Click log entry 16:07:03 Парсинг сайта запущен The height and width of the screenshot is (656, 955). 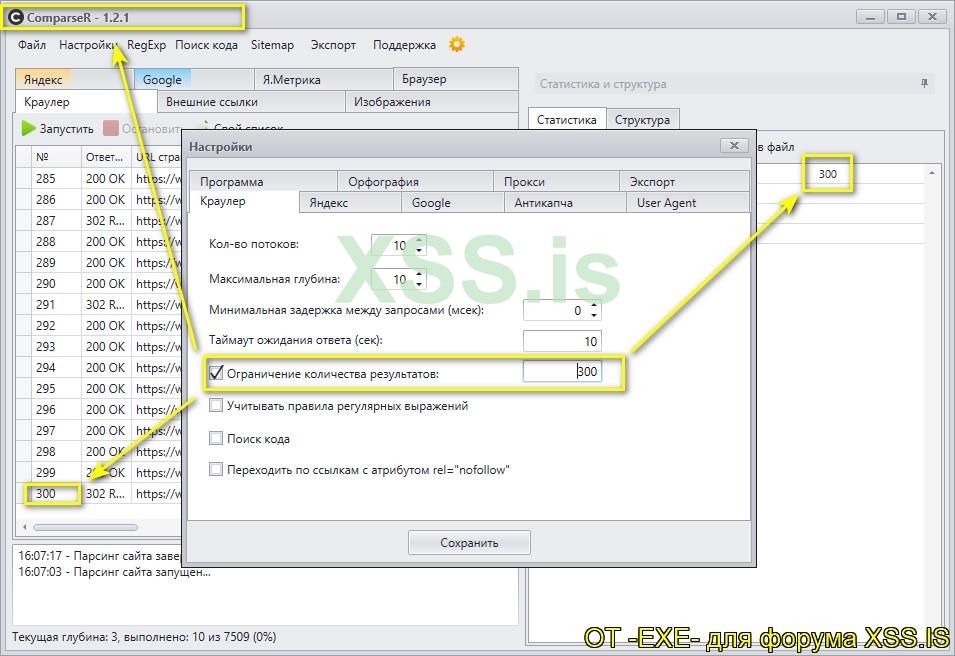(114, 572)
